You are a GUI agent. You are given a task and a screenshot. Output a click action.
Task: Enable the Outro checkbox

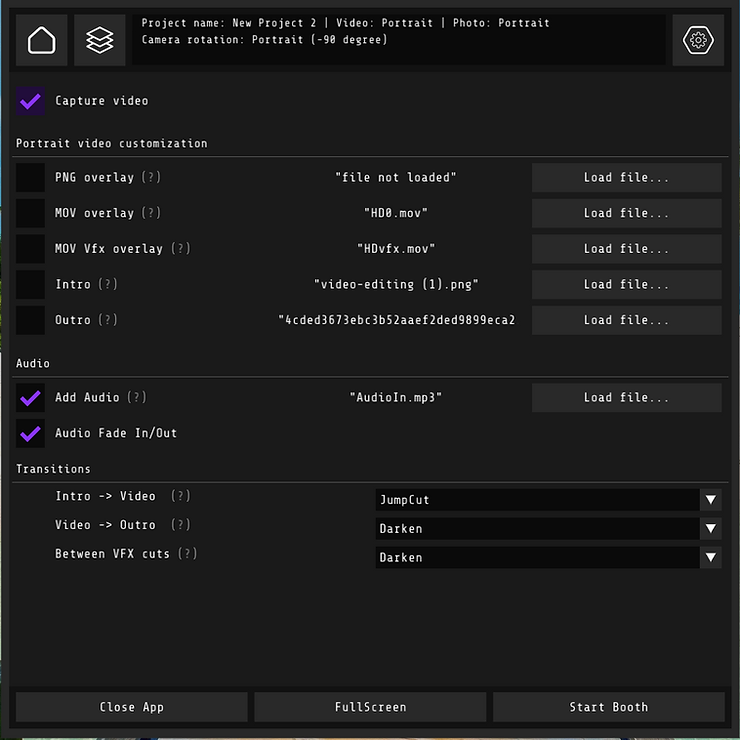coord(30,320)
